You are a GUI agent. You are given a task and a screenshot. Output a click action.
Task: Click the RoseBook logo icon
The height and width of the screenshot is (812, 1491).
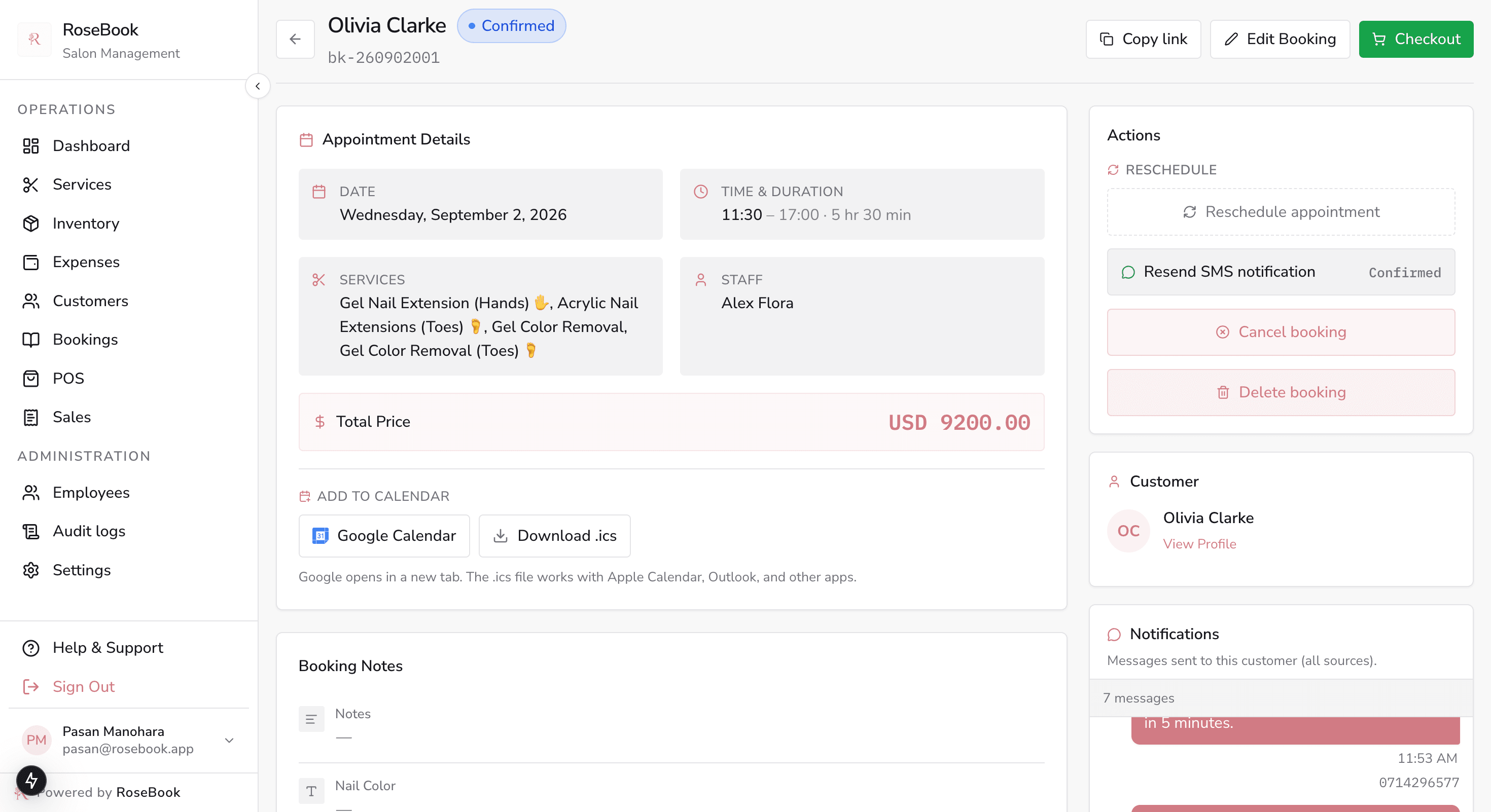[x=34, y=39]
